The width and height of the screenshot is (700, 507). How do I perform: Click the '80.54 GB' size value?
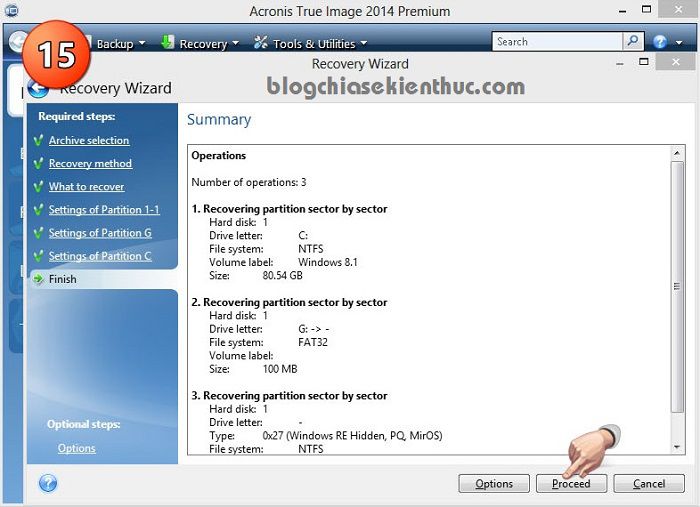tap(283, 275)
